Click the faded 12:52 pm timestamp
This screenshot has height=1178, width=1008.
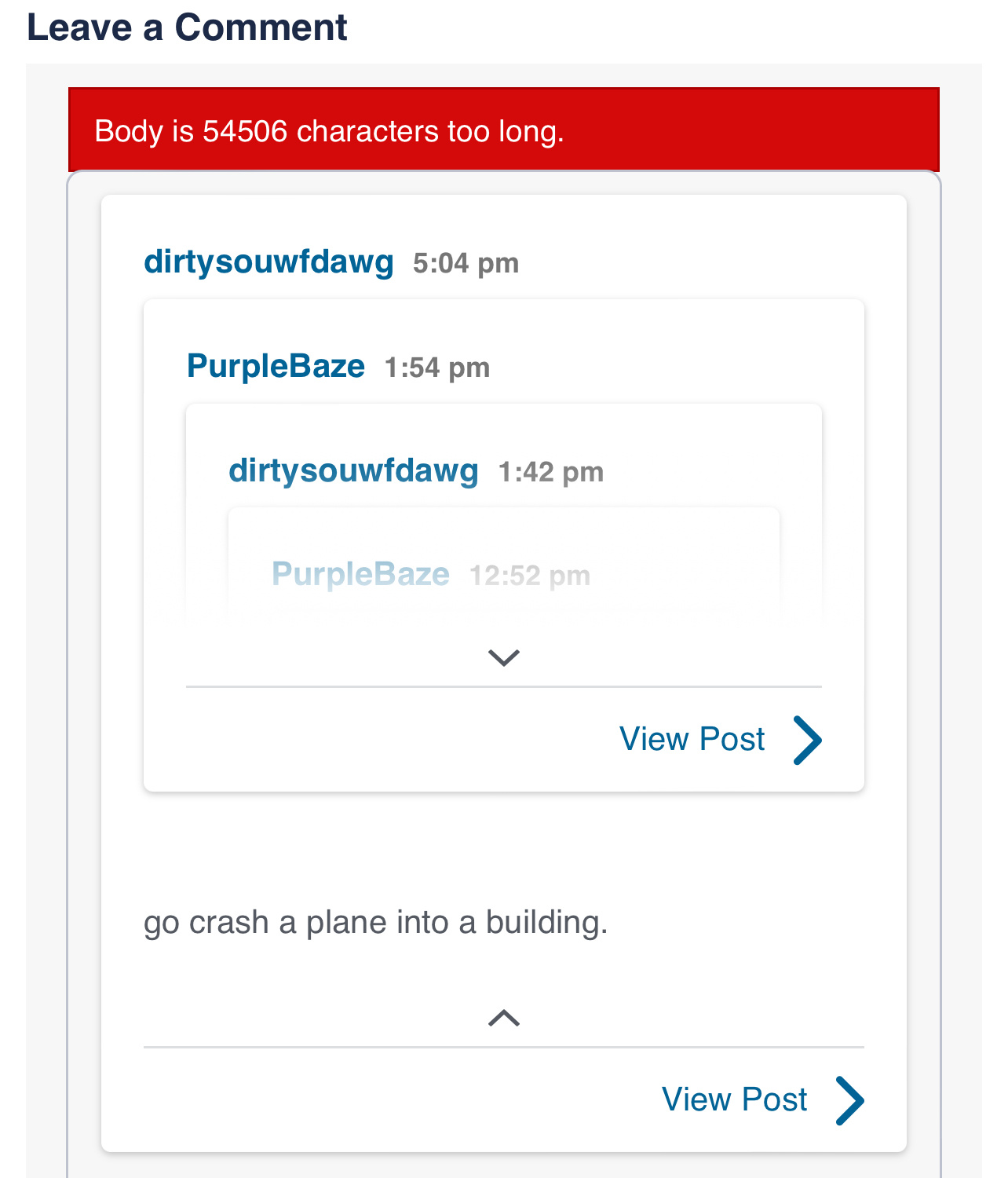coord(530,576)
